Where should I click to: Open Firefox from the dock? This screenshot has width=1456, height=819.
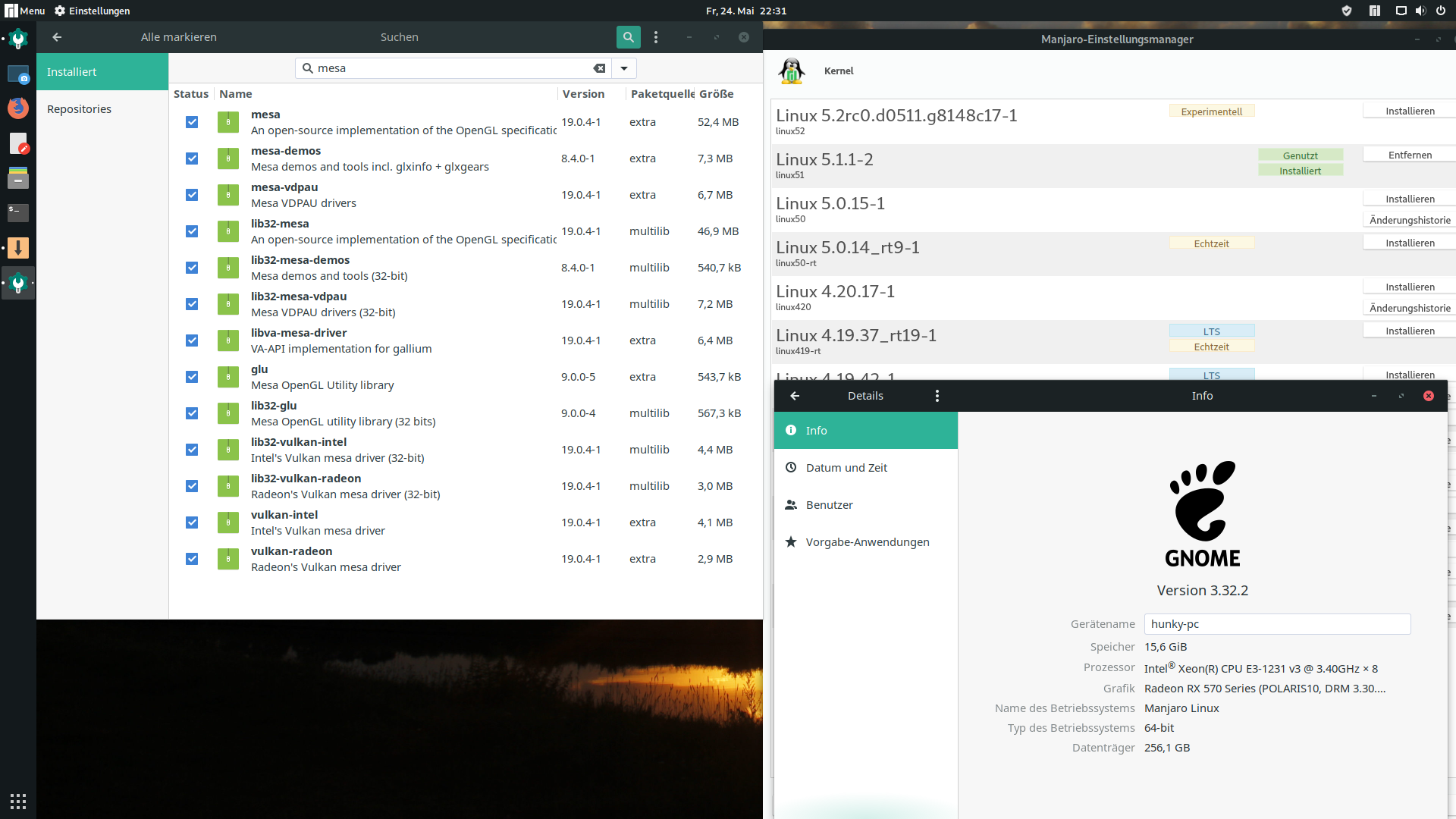click(18, 108)
